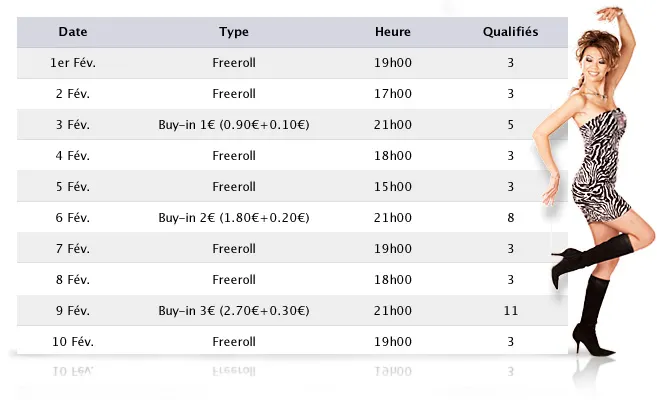Click the Date column header
The width and height of the screenshot is (657, 400).
click(x=73, y=32)
